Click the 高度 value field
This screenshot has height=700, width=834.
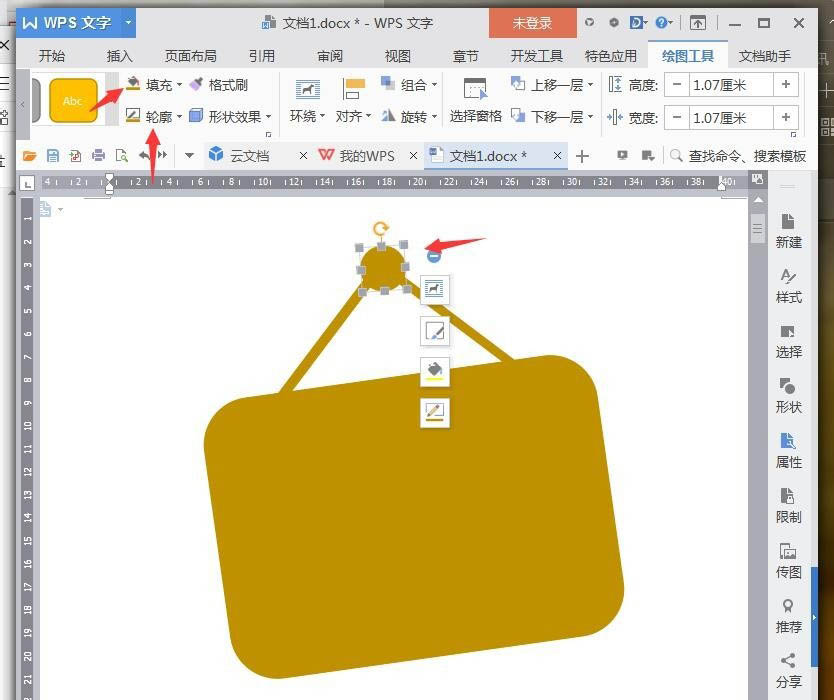pyautogui.click(x=731, y=85)
